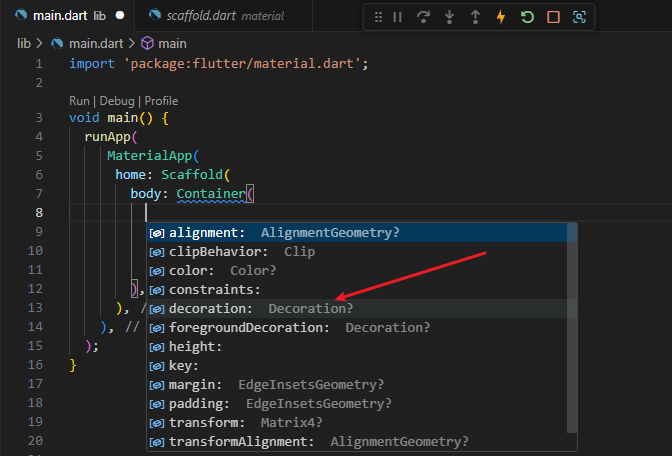Click the Dart icon on scaffold.dart tab
The width and height of the screenshot is (672, 456).
(155, 15)
